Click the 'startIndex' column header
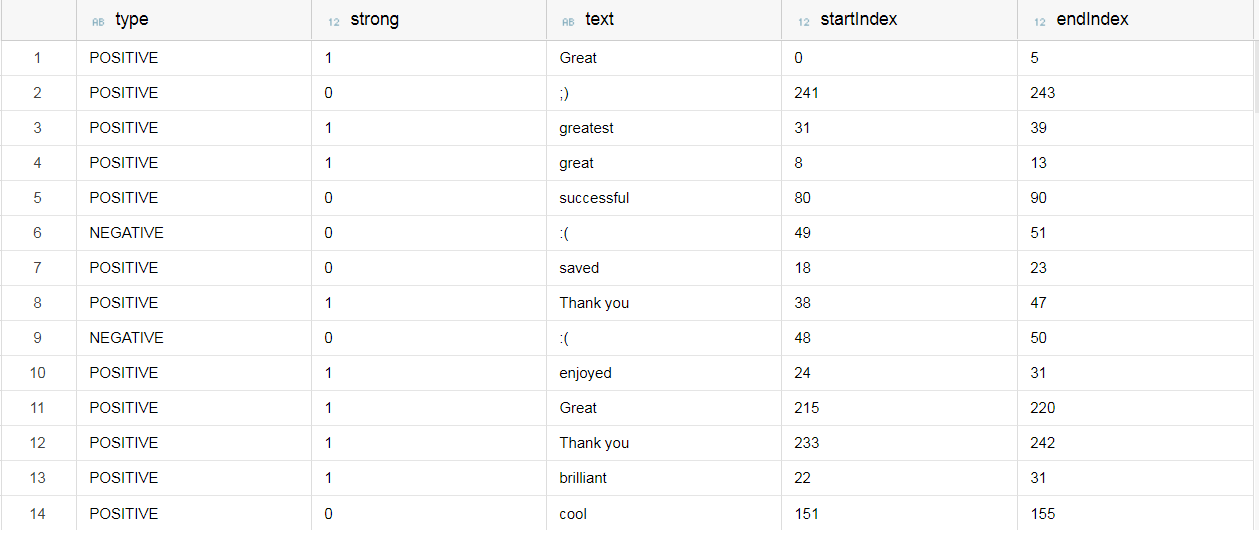The image size is (1259, 533). click(899, 20)
